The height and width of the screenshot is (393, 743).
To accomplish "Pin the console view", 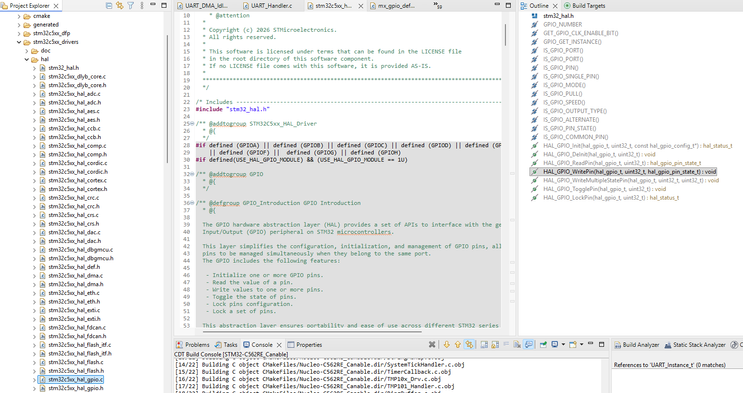I will point(543,345).
